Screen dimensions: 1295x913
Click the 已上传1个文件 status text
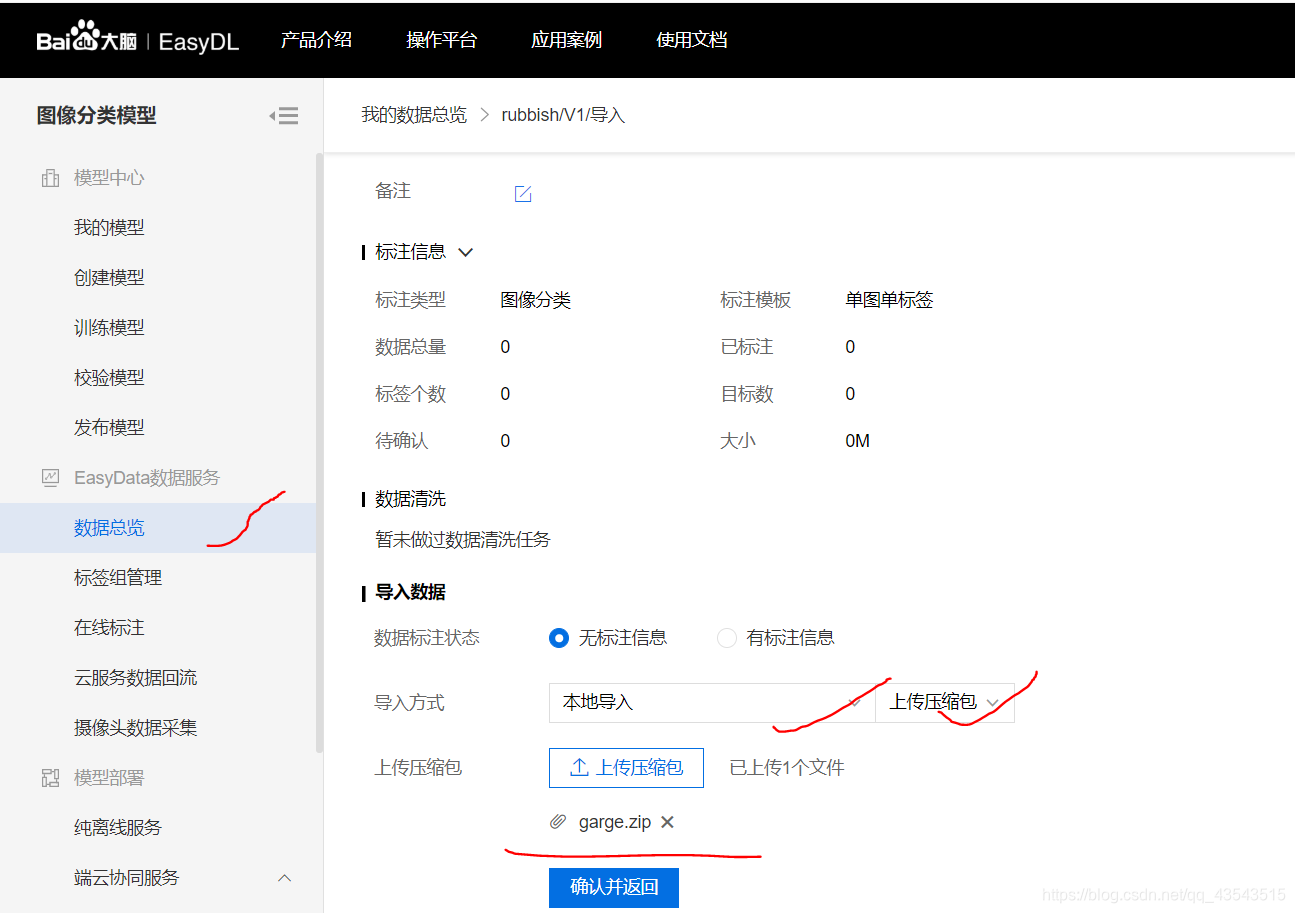(787, 767)
